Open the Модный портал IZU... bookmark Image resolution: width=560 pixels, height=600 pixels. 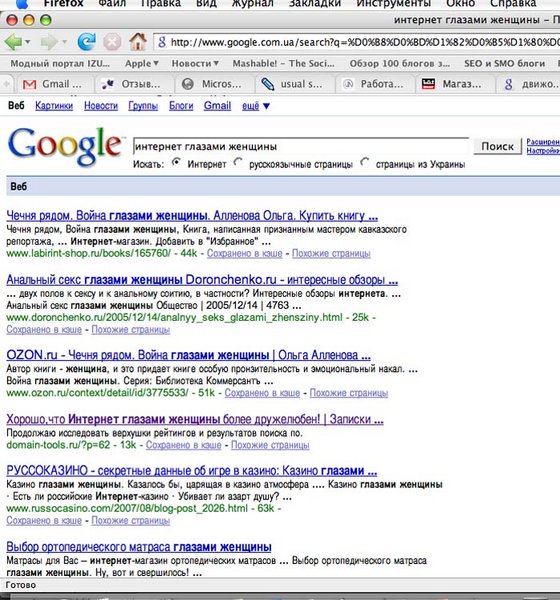click(60, 64)
